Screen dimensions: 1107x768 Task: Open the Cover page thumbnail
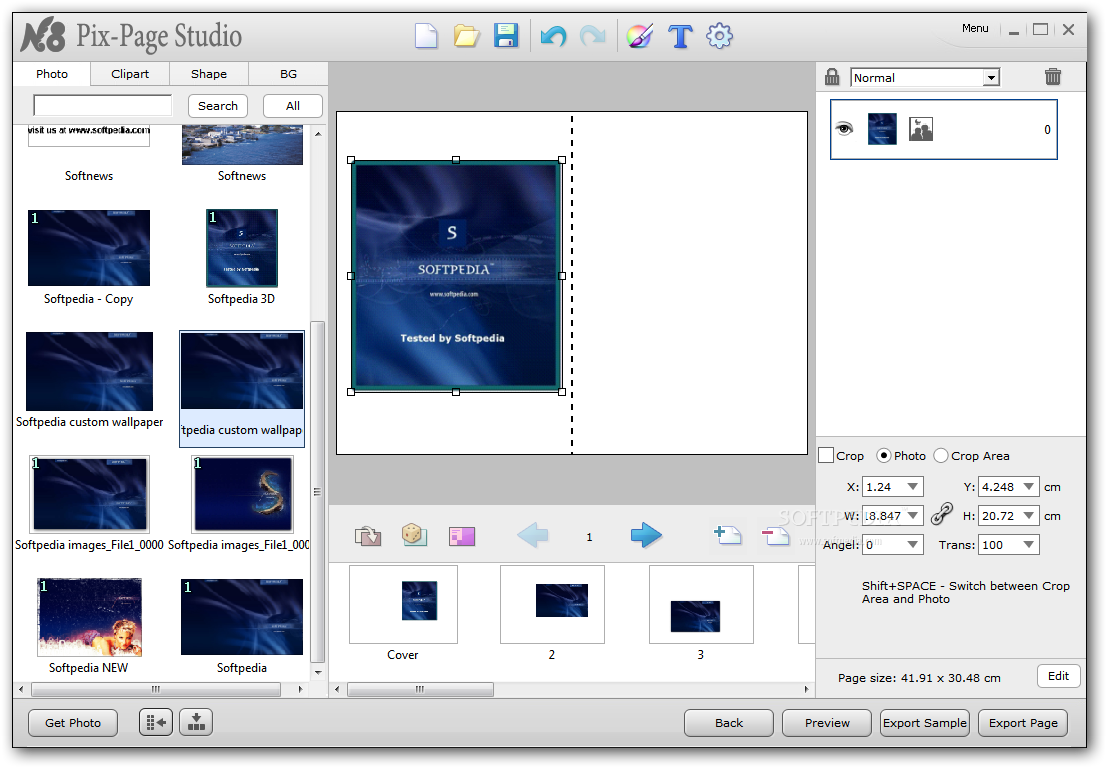[x=403, y=604]
